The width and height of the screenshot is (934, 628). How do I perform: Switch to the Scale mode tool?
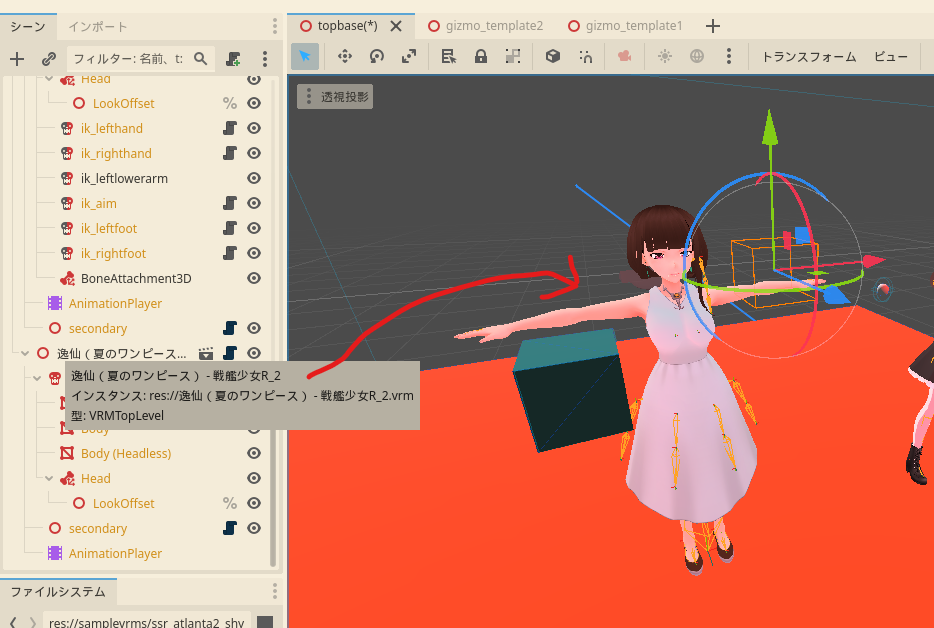coord(408,56)
